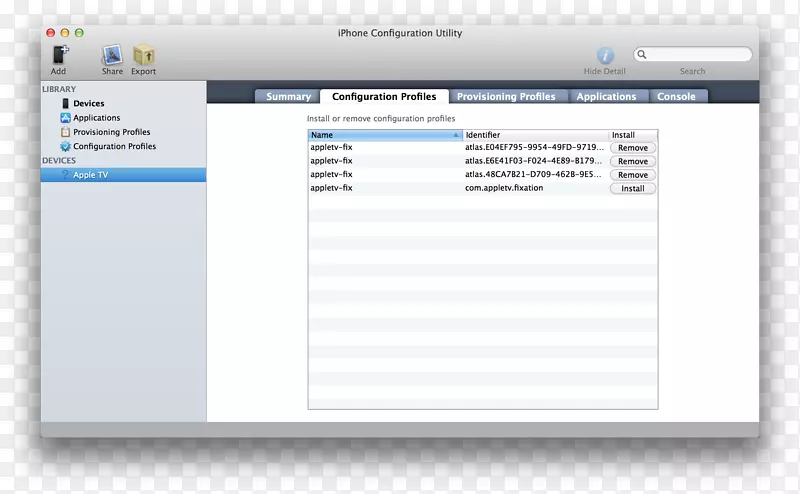800x494 pixels.
Task: Select the Devices icon in Library
Action: [x=66, y=104]
